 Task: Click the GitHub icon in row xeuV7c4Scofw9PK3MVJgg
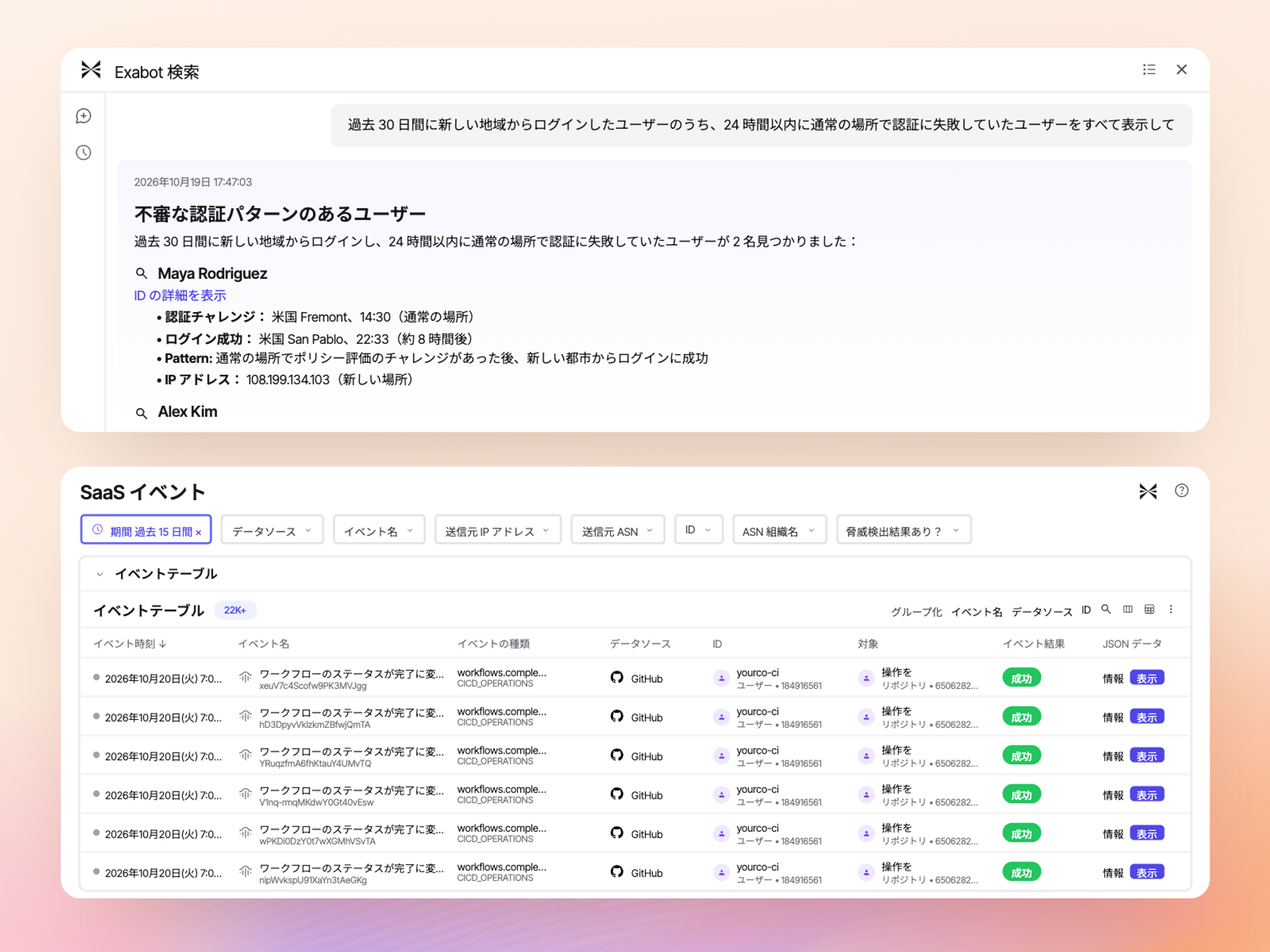616,678
